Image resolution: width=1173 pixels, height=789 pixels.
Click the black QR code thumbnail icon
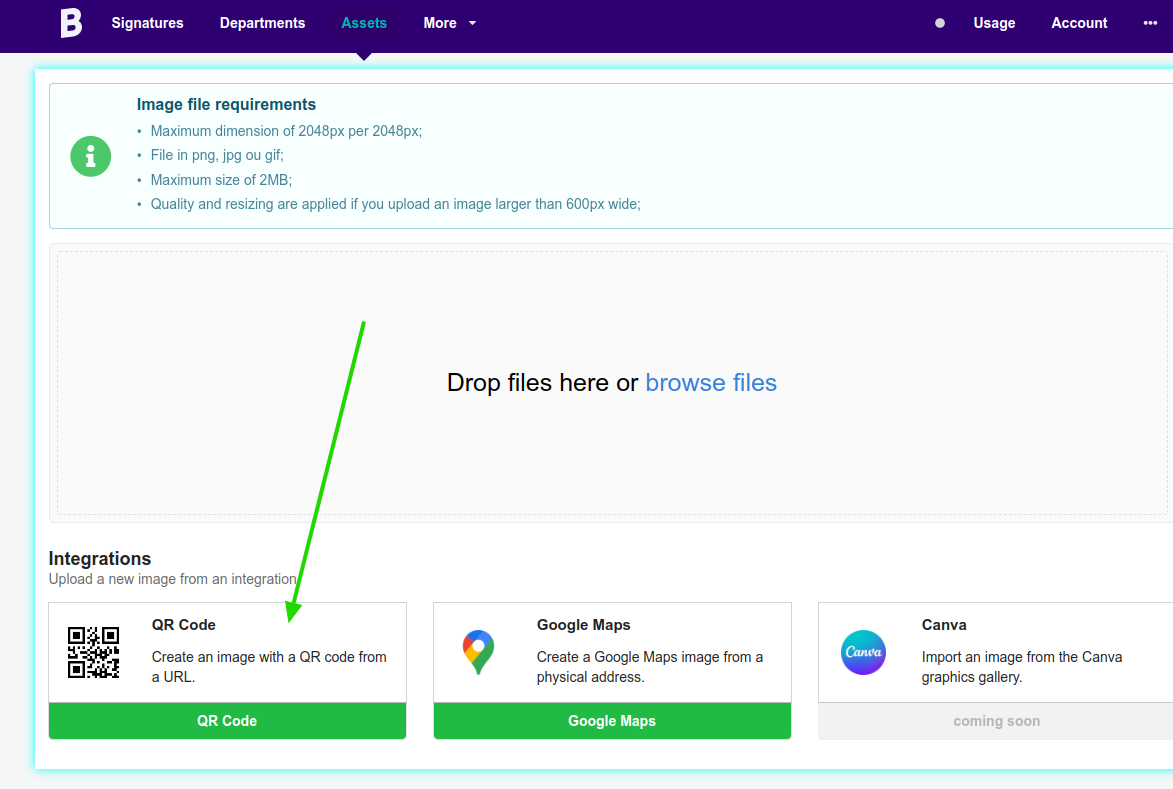[93, 652]
